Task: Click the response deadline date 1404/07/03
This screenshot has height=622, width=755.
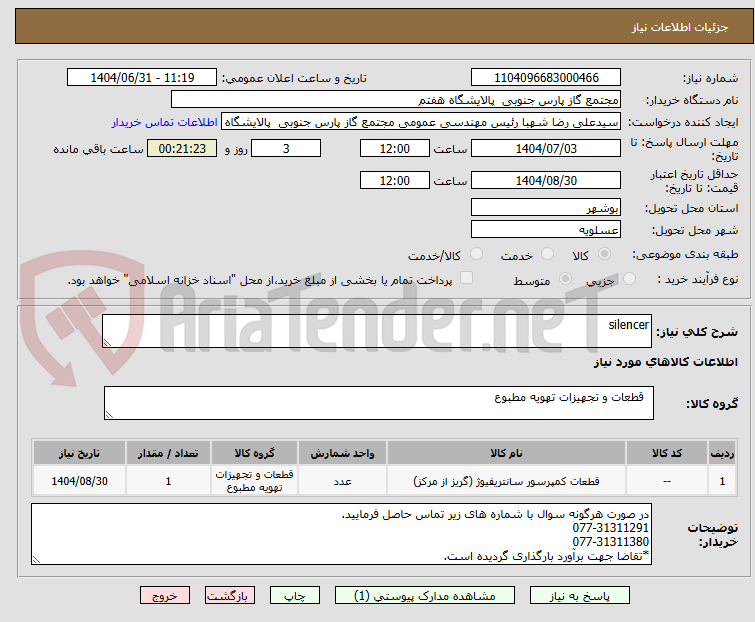Action: coord(546,148)
